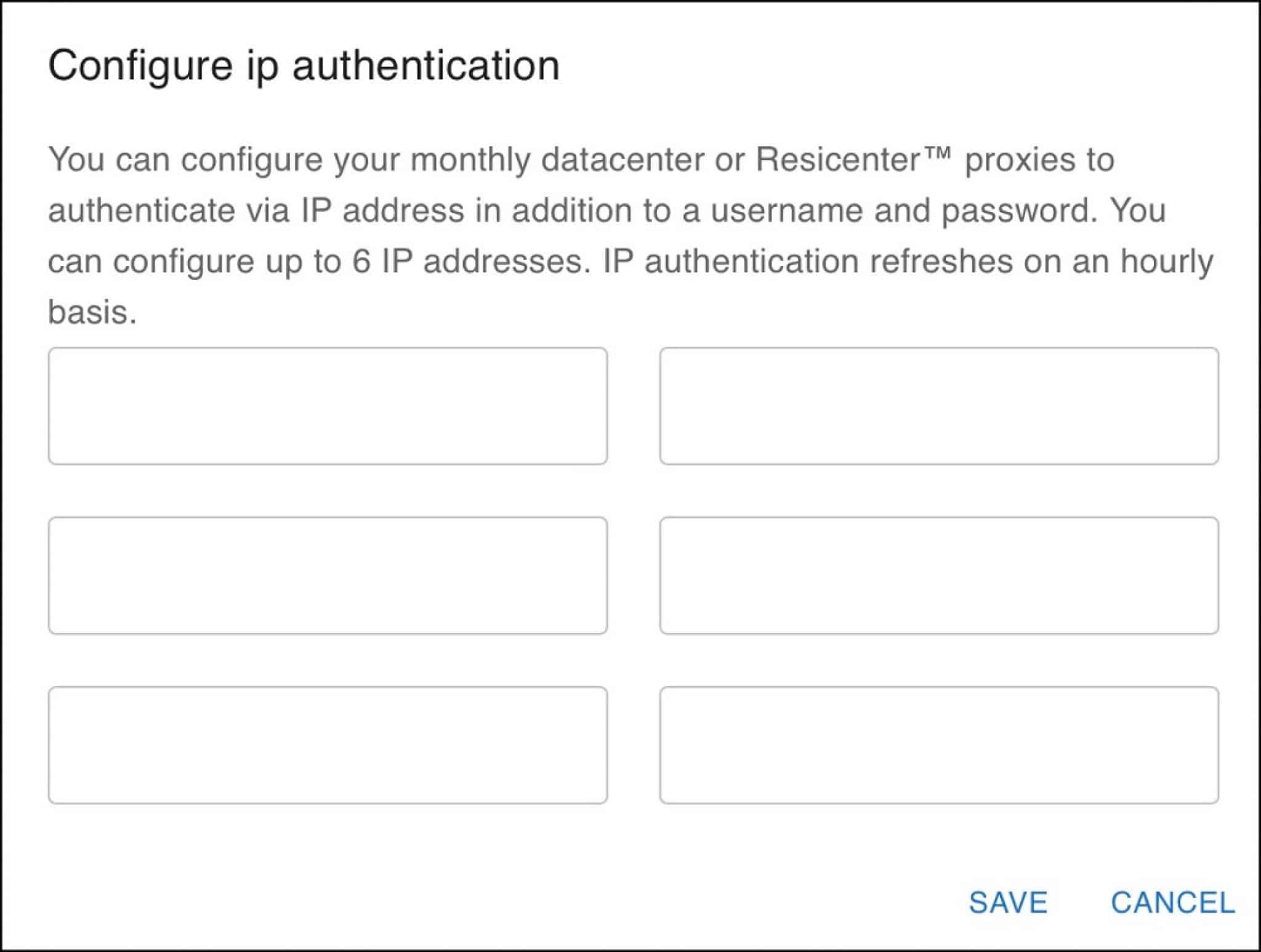Click the word "proxies" in the description

pos(1014,159)
